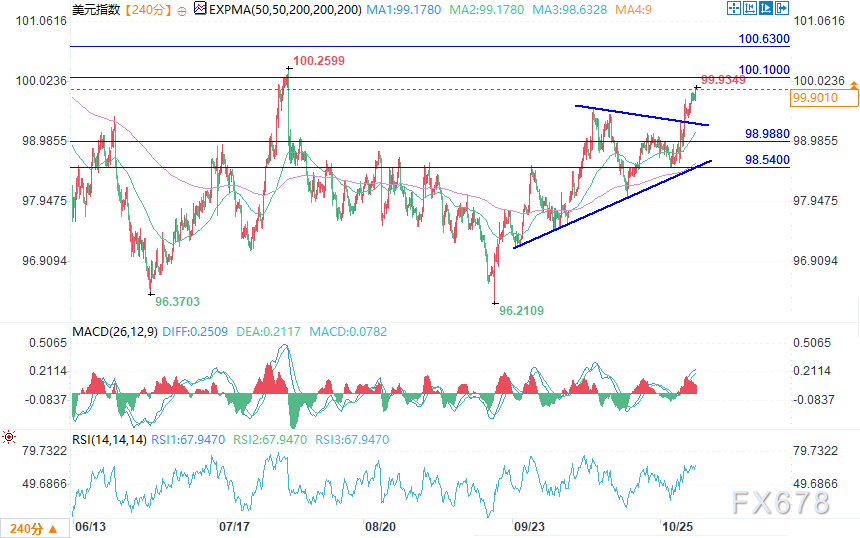Select the 100.6300 blue resistance line label

[764, 39]
